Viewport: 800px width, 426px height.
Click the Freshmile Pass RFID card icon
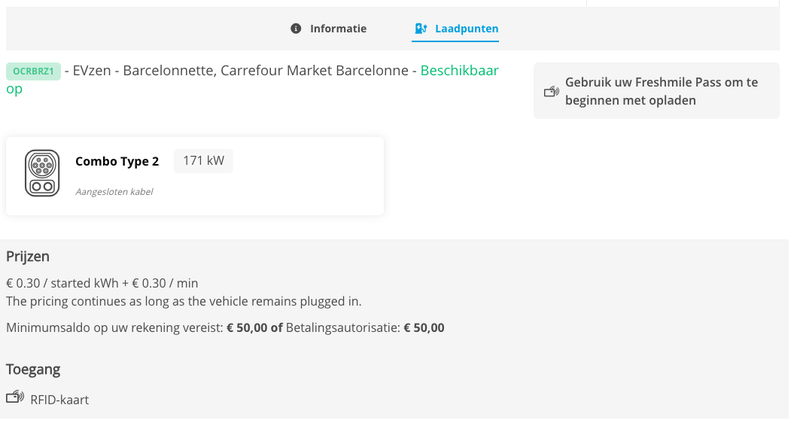tap(551, 92)
